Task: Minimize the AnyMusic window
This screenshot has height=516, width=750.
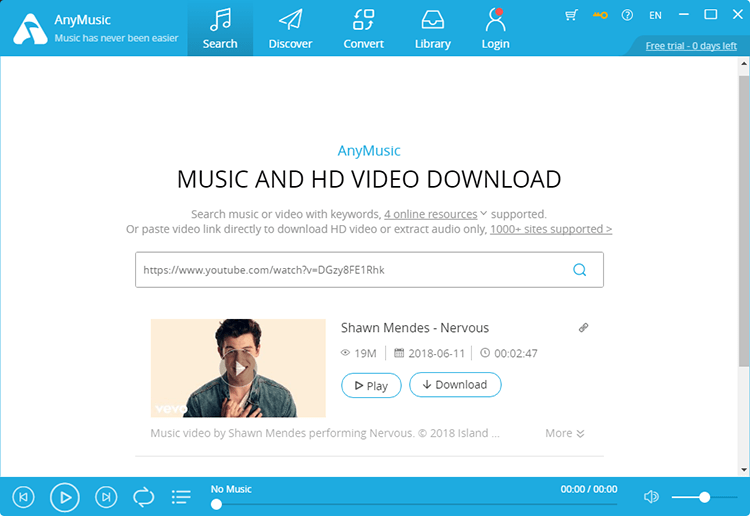Action: [x=684, y=15]
